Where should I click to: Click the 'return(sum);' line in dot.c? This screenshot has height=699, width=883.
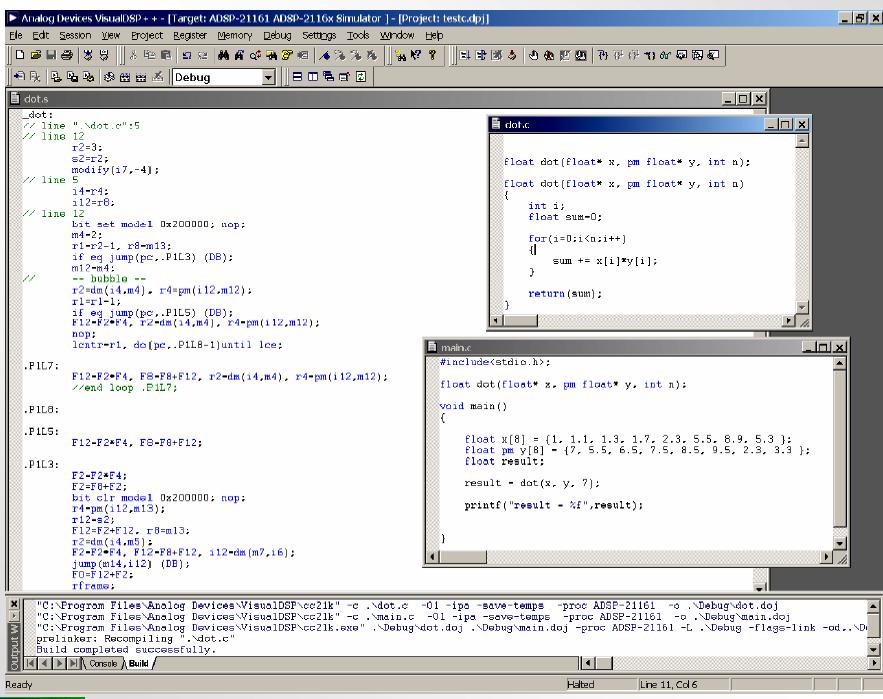pos(565,293)
